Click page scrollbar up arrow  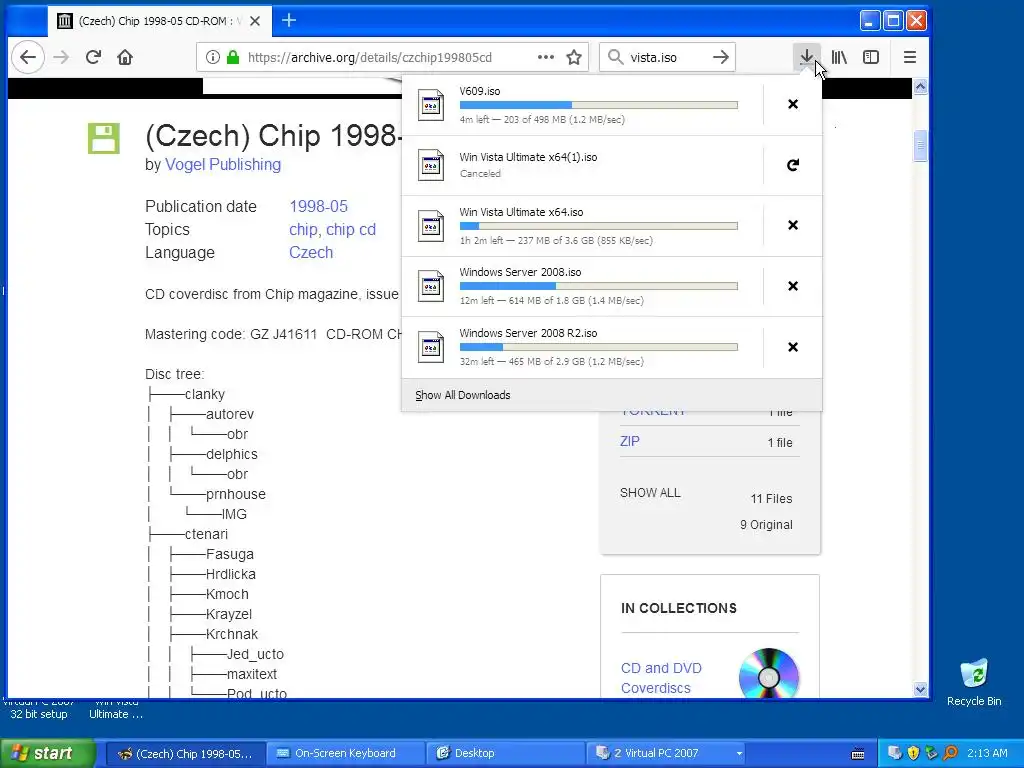(x=920, y=86)
